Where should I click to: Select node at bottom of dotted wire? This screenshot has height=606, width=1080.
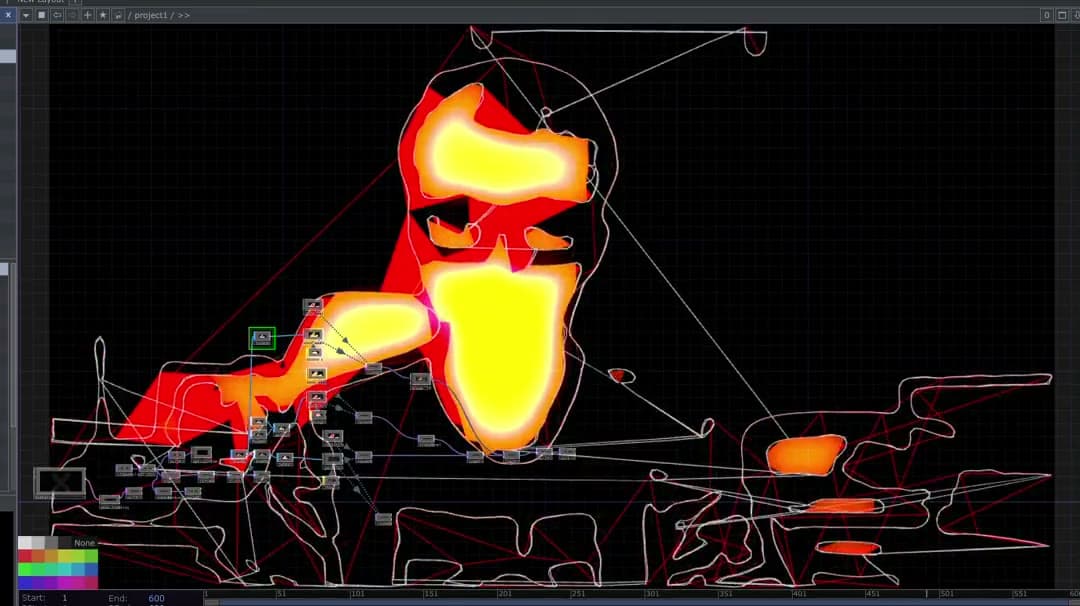384,519
